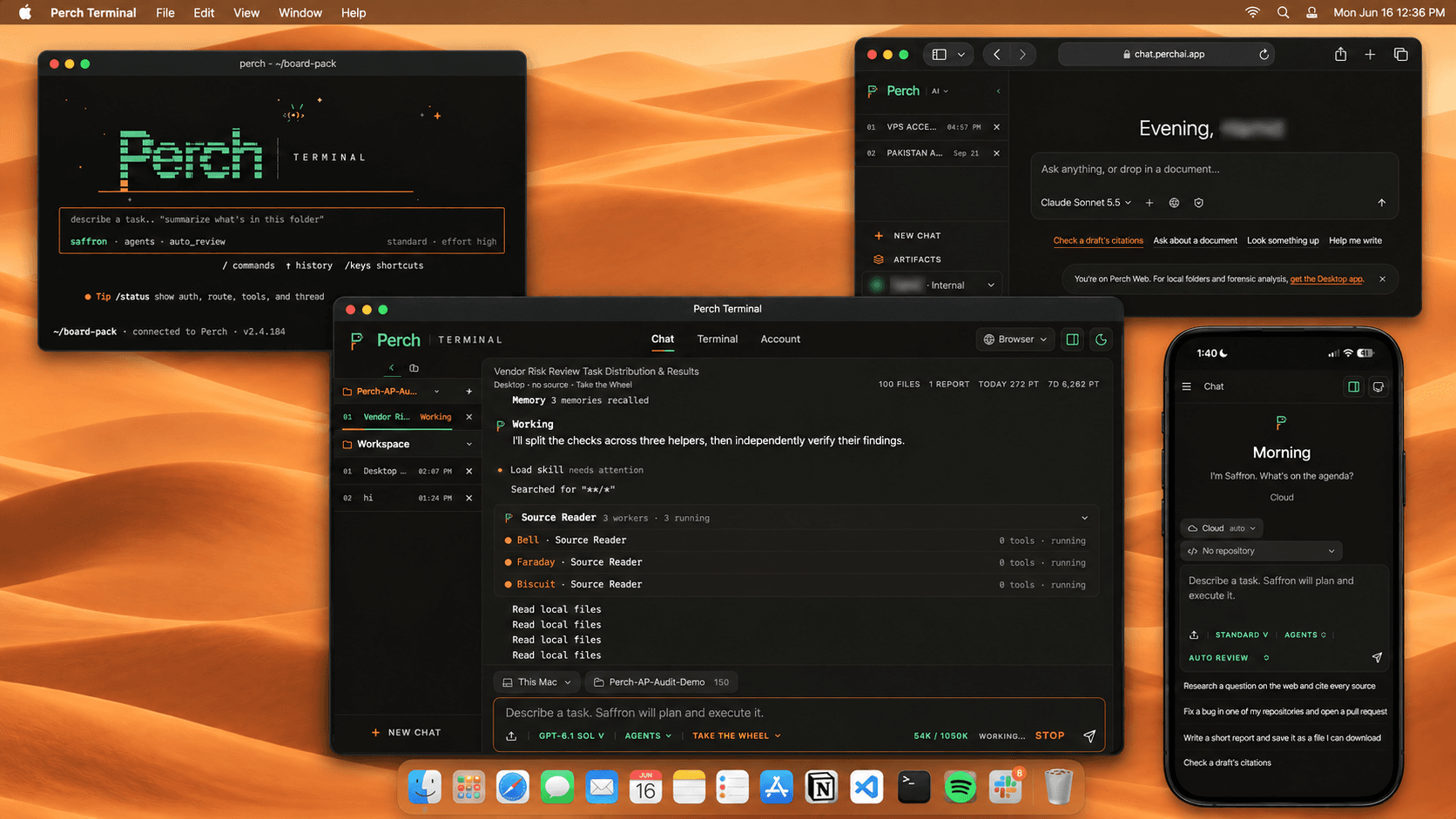
Task: Click the copy-window icon above the chat sidebar
Action: click(414, 368)
